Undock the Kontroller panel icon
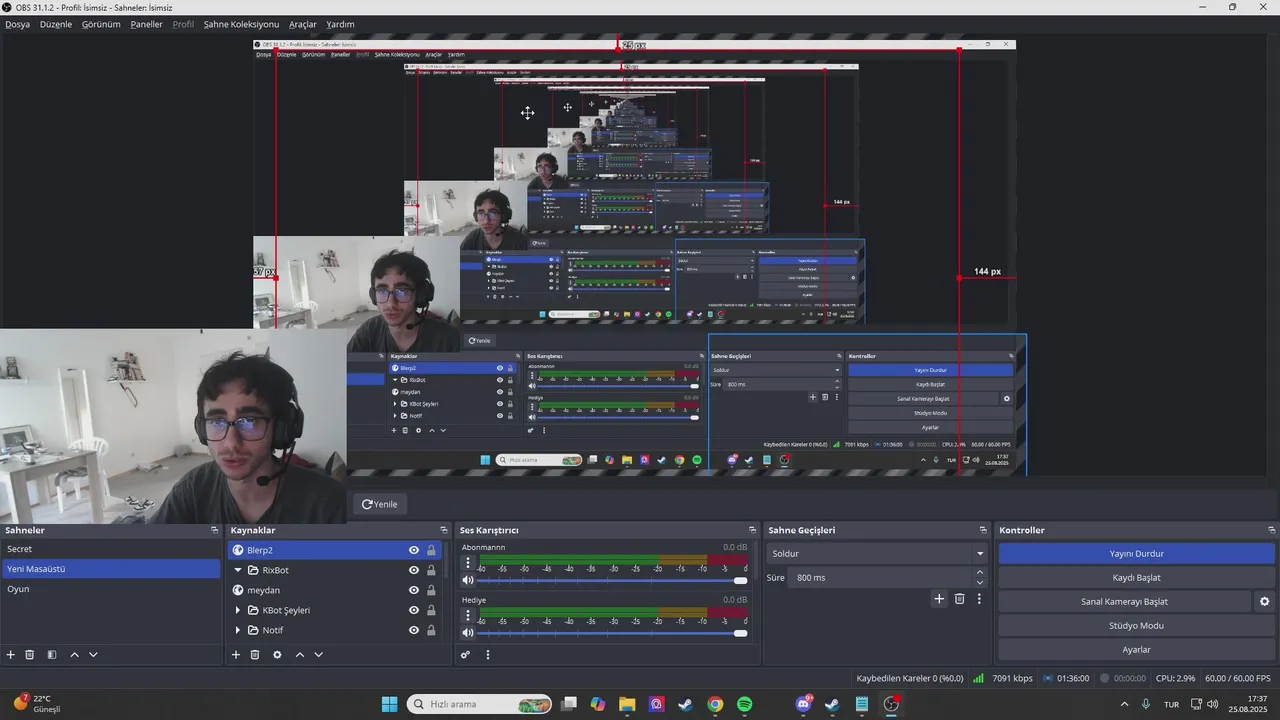This screenshot has width=1280, height=720. coord(1272,530)
